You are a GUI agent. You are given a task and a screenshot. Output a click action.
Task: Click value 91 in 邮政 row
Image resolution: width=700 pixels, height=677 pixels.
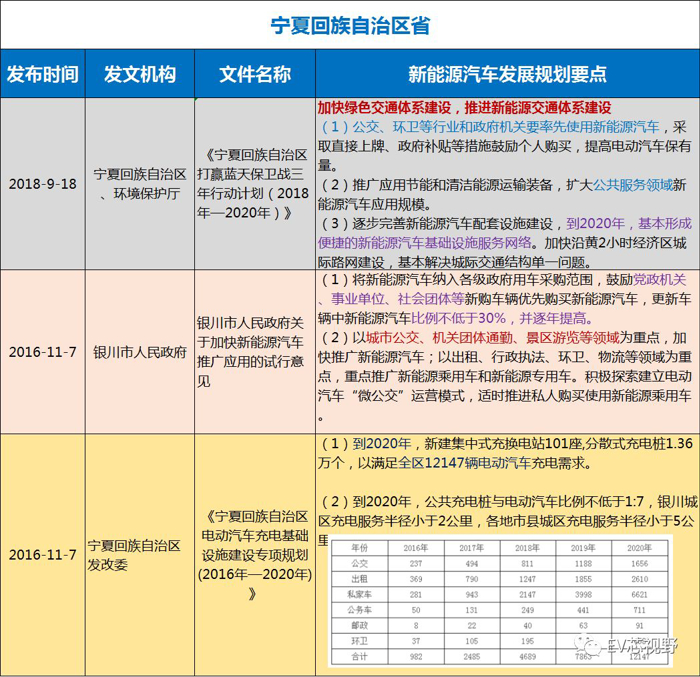pyautogui.click(x=639, y=625)
